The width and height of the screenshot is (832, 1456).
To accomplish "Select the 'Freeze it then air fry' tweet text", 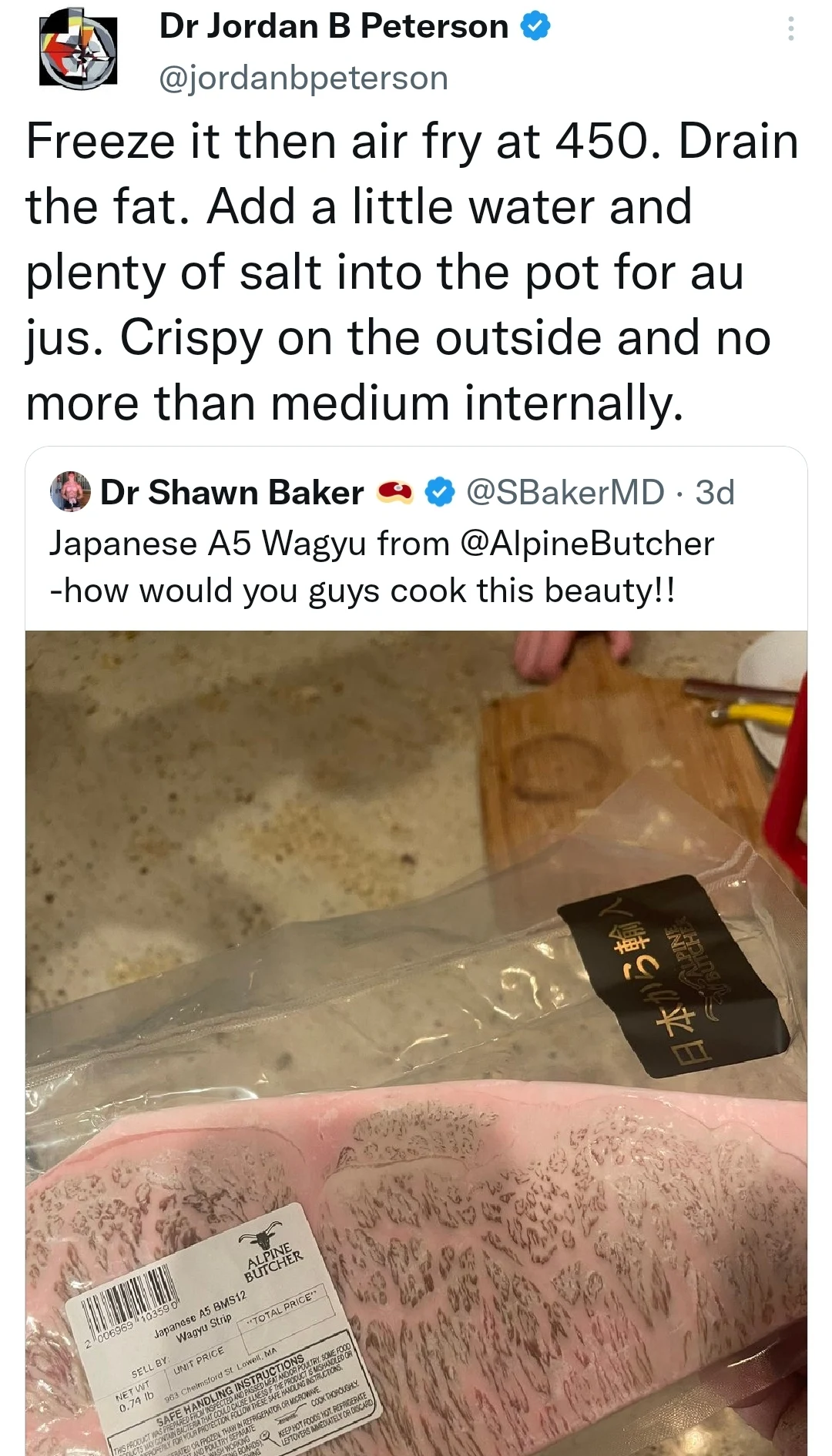I will pyautogui.click(x=412, y=272).
